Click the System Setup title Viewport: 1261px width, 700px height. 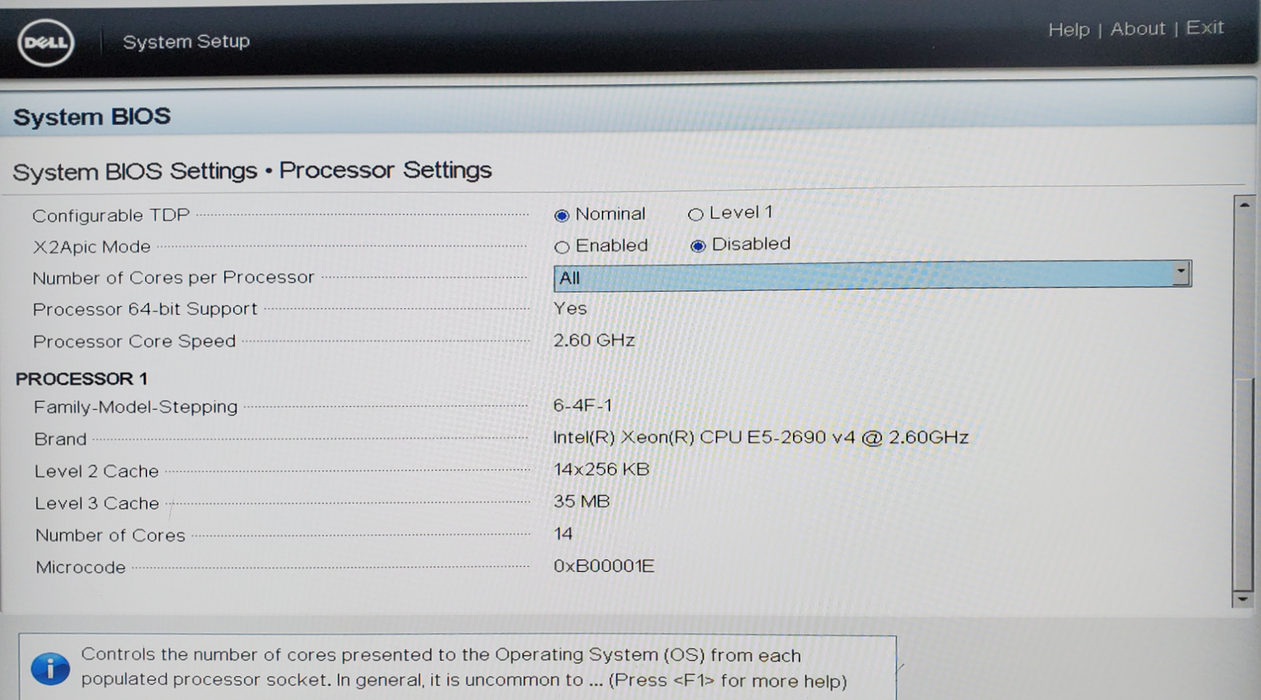(186, 42)
